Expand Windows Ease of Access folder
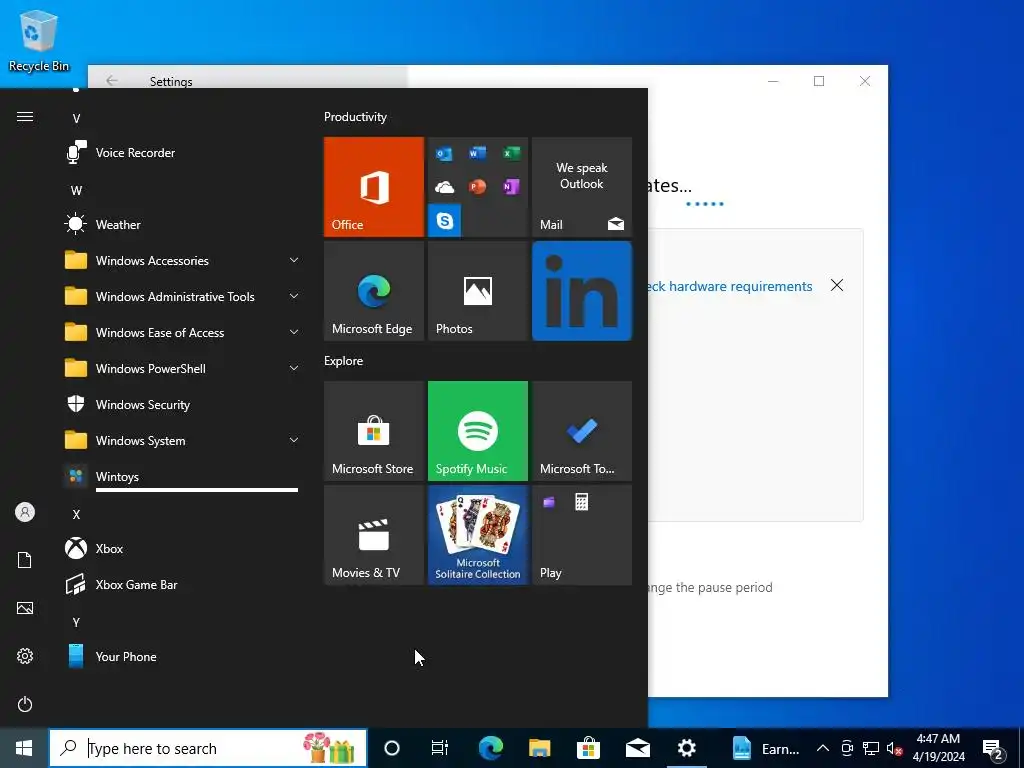This screenshot has height=768, width=1024. point(183,332)
